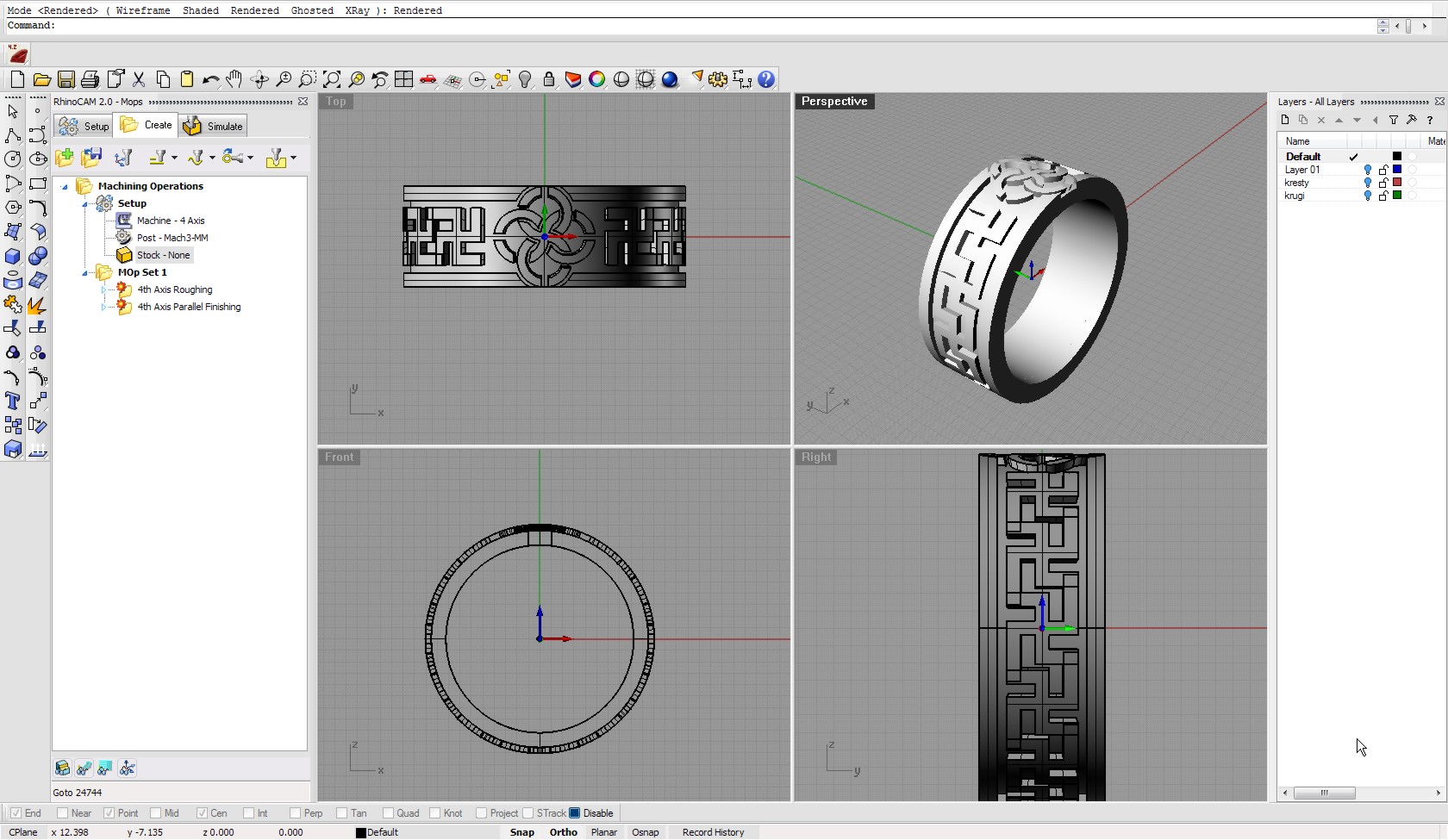The height and width of the screenshot is (840, 1448).
Task: Enable the Mid osnap checkbox
Action: pyautogui.click(x=156, y=813)
